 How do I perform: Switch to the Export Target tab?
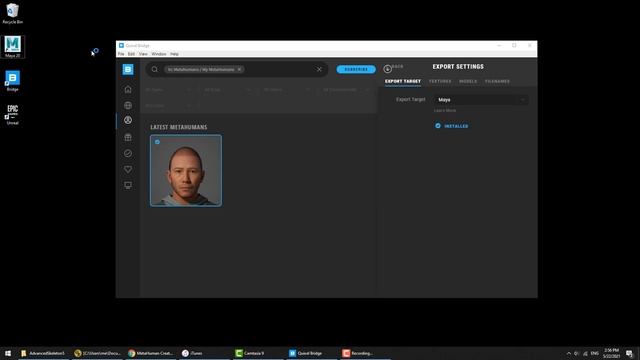(402, 81)
